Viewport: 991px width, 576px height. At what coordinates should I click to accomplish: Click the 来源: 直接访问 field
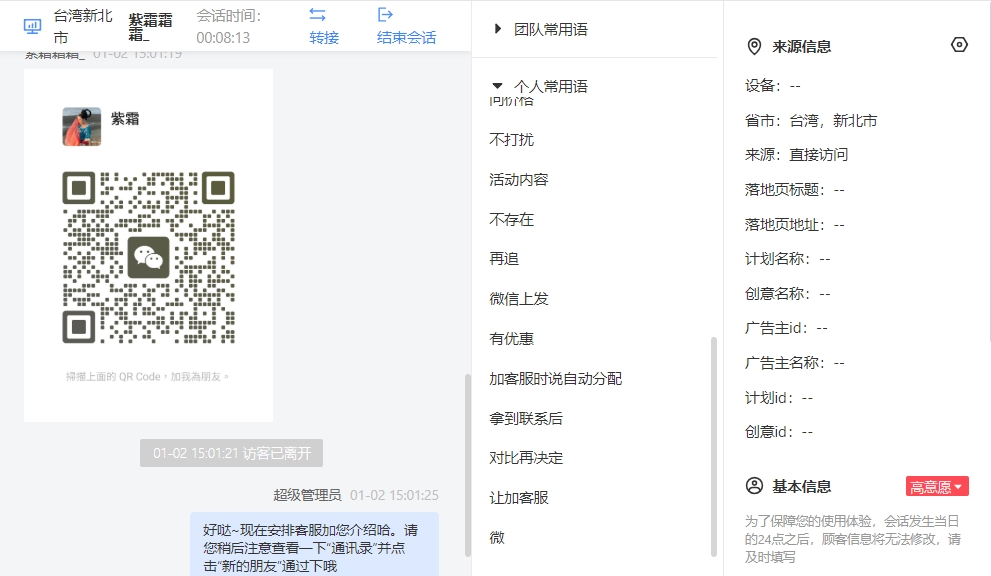tap(796, 154)
